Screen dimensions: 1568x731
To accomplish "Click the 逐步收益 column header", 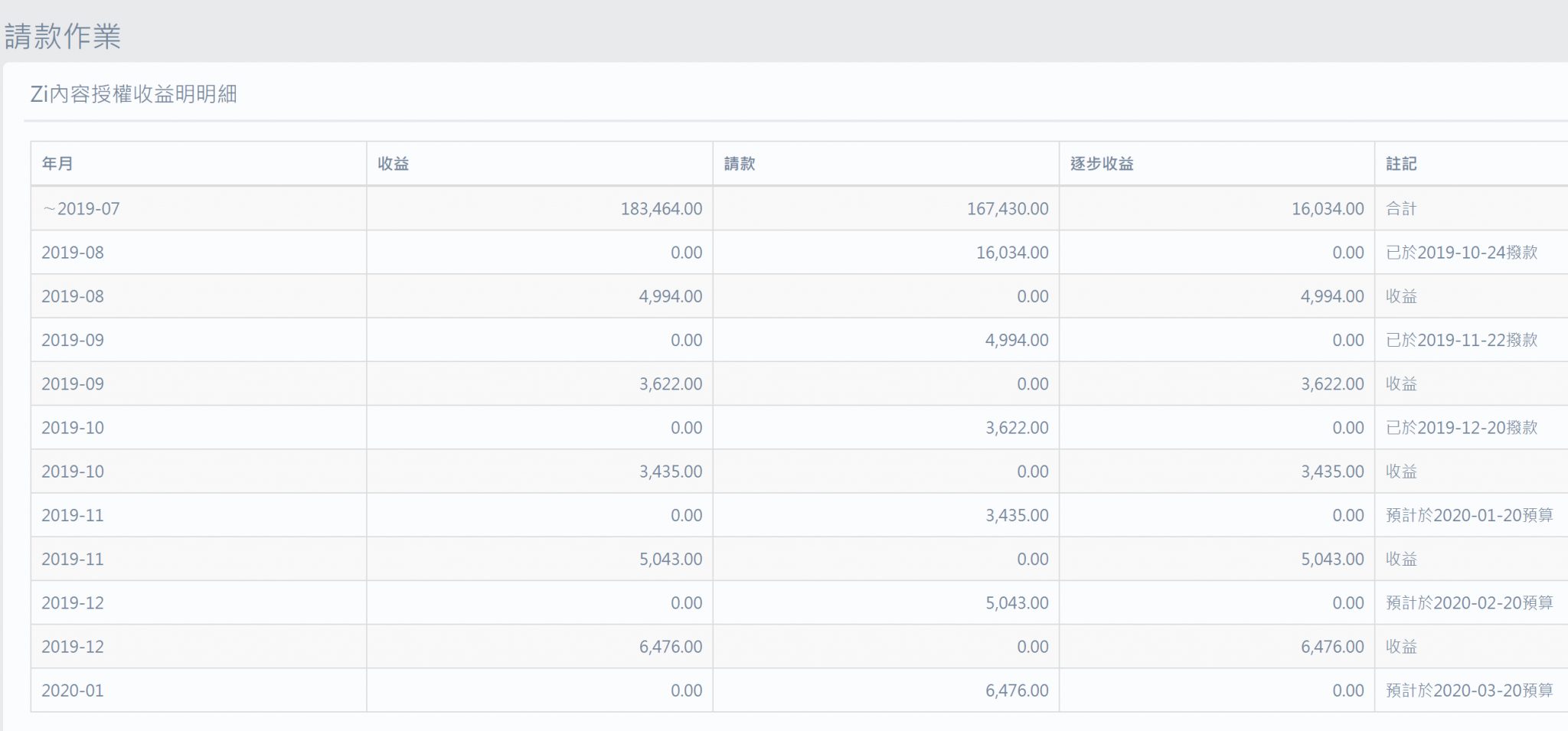I will pos(1102,164).
